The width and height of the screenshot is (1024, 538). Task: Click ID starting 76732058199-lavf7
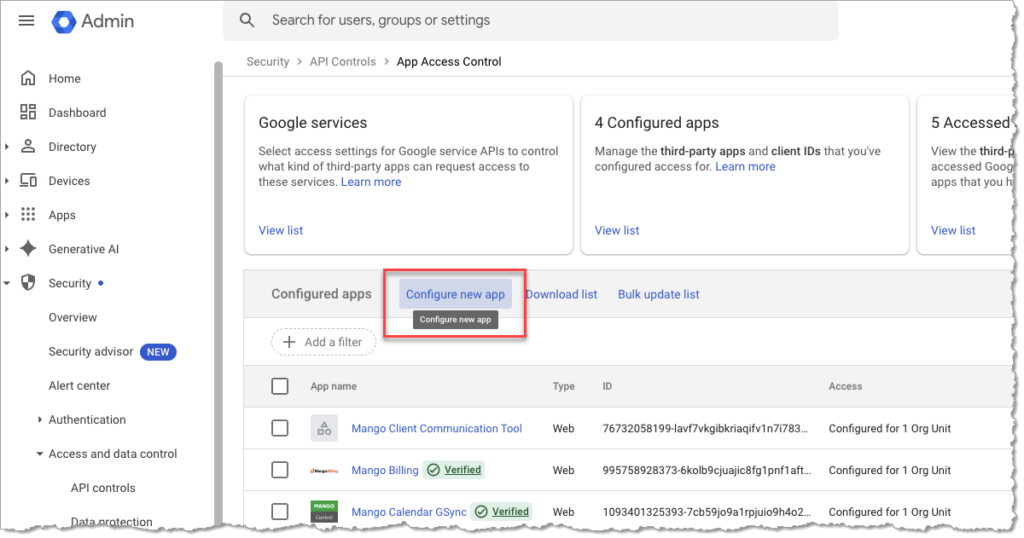tap(705, 428)
